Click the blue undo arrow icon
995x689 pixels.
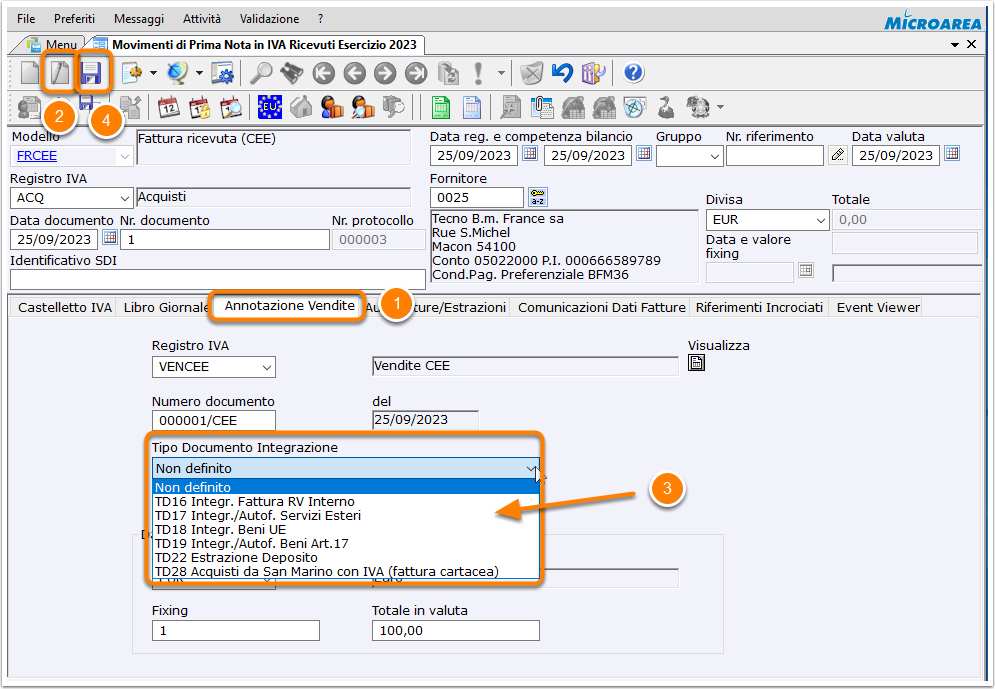(x=562, y=73)
